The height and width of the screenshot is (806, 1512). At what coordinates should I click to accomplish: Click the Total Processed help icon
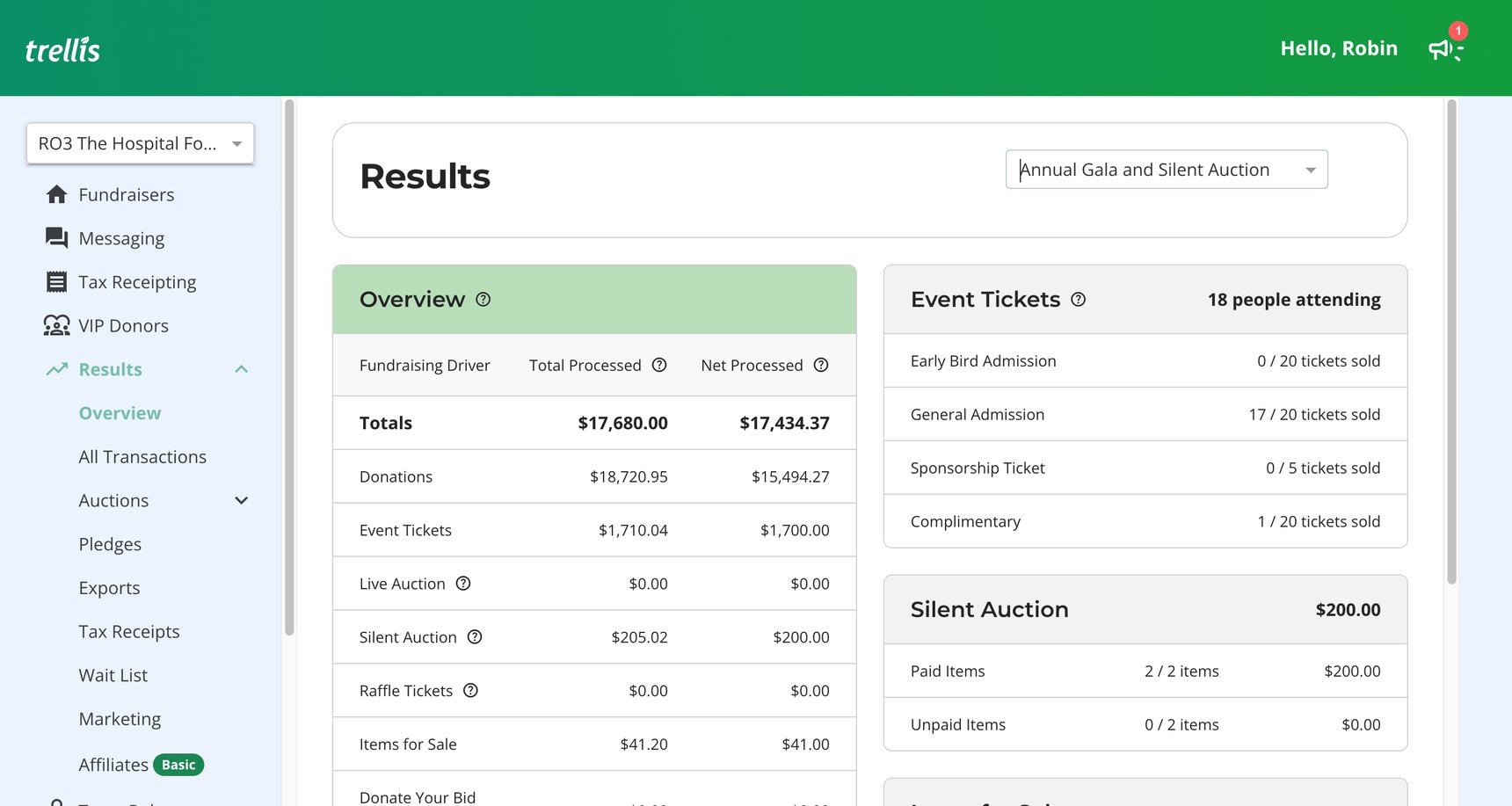tap(660, 365)
